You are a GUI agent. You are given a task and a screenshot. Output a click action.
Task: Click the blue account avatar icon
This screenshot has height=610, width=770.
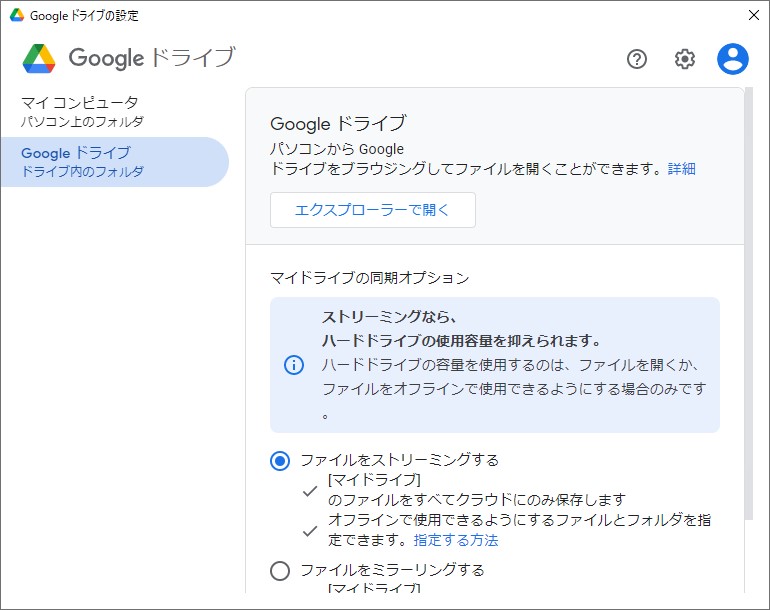pos(733,59)
